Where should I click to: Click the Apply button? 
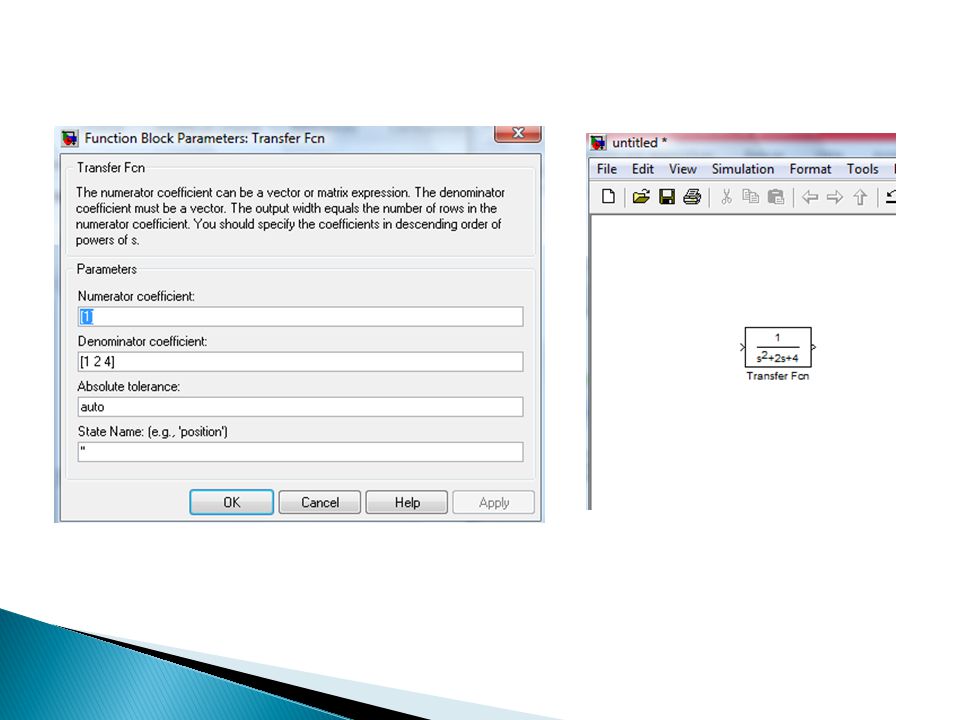point(493,502)
